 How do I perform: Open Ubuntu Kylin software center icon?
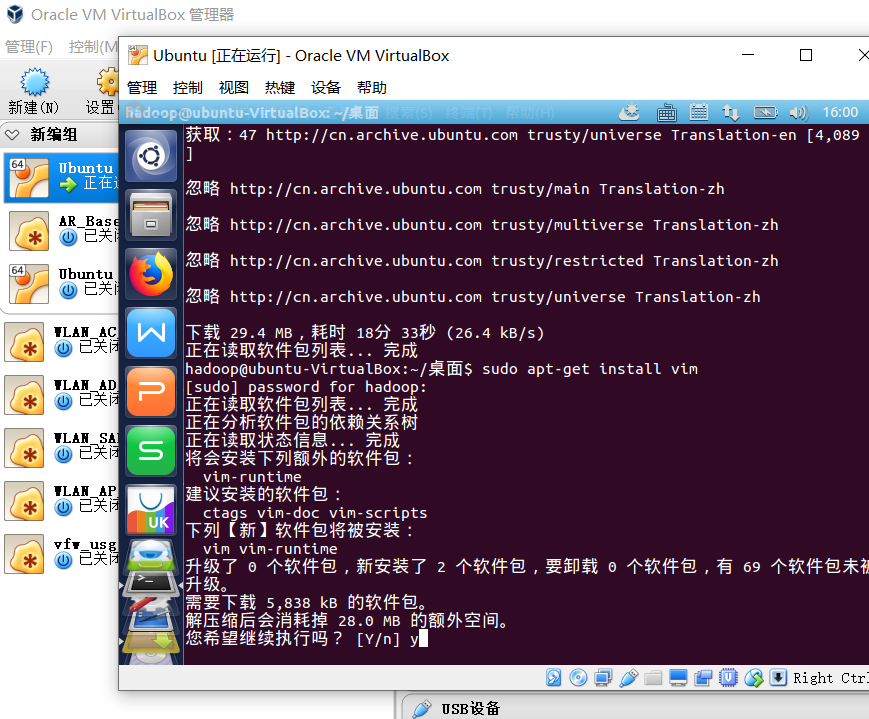pyautogui.click(x=151, y=509)
